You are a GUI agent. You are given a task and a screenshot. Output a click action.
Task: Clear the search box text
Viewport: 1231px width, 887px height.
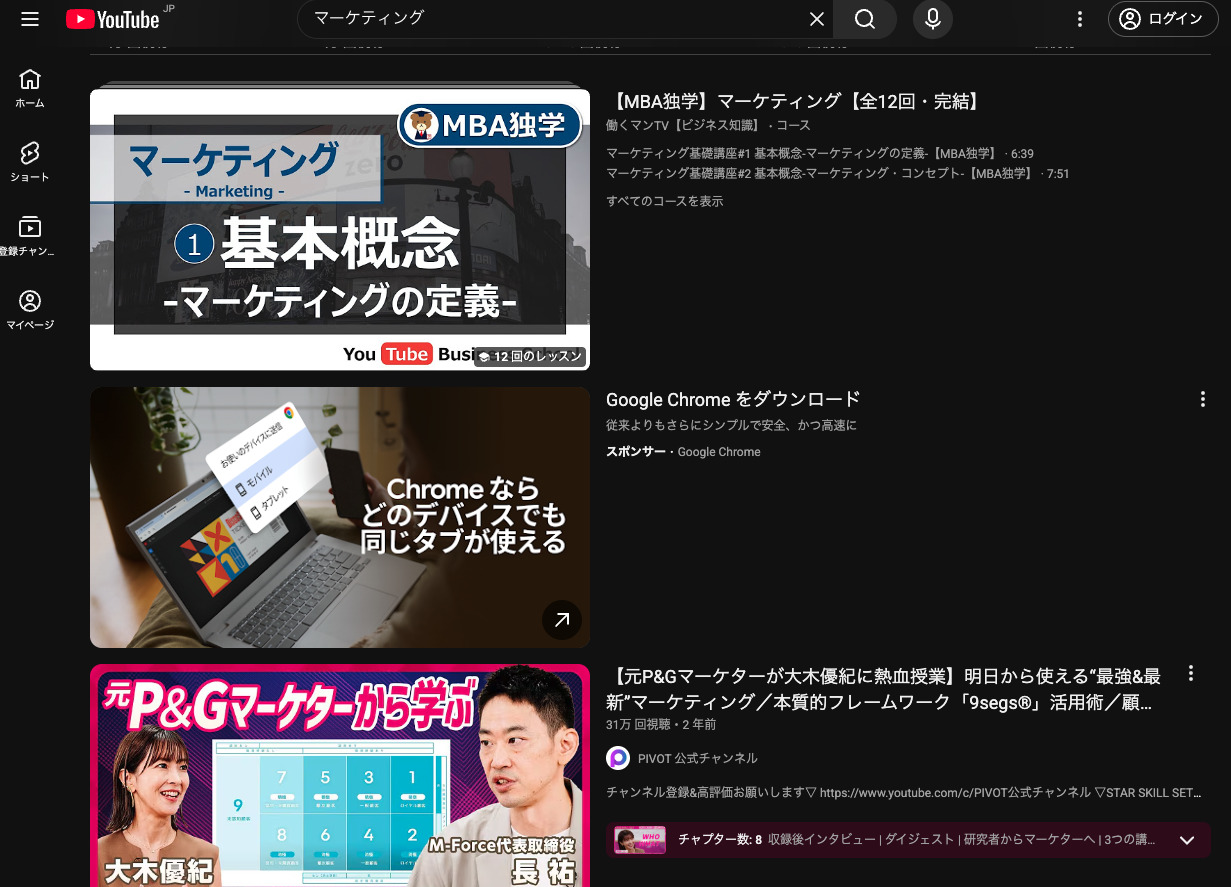816,20
